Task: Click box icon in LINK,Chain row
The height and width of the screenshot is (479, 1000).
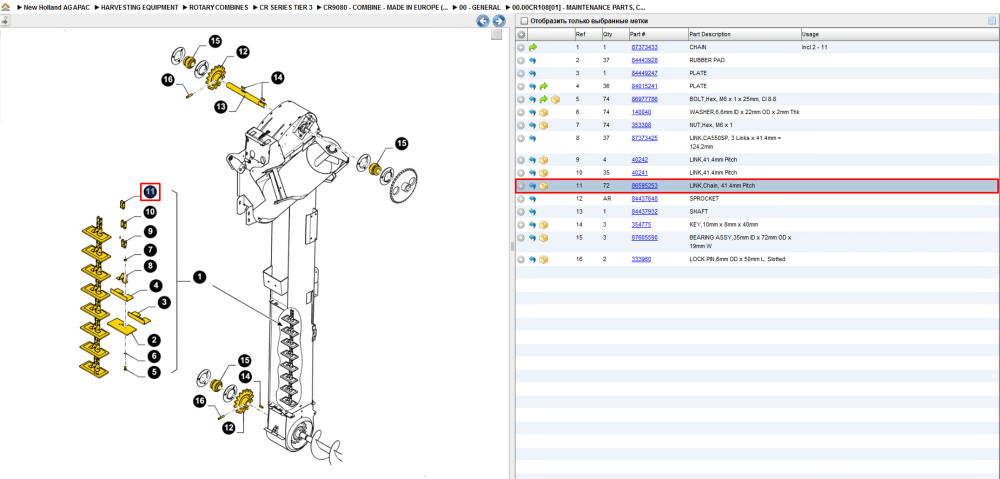Action: tap(544, 186)
